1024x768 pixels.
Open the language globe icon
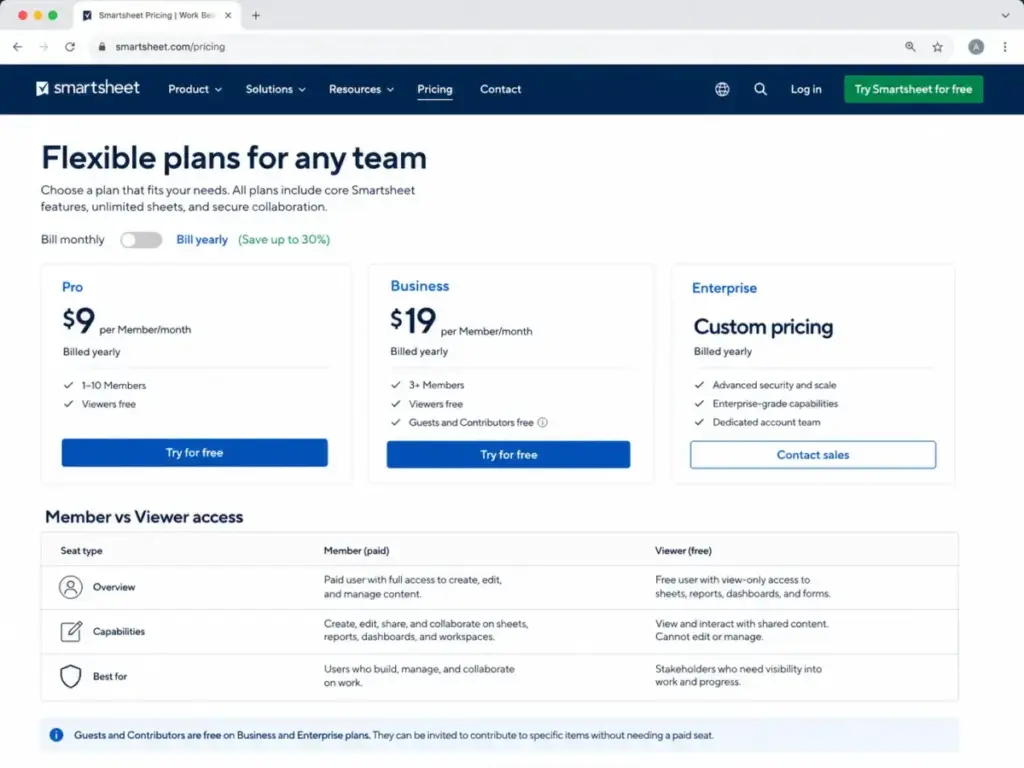click(x=722, y=89)
